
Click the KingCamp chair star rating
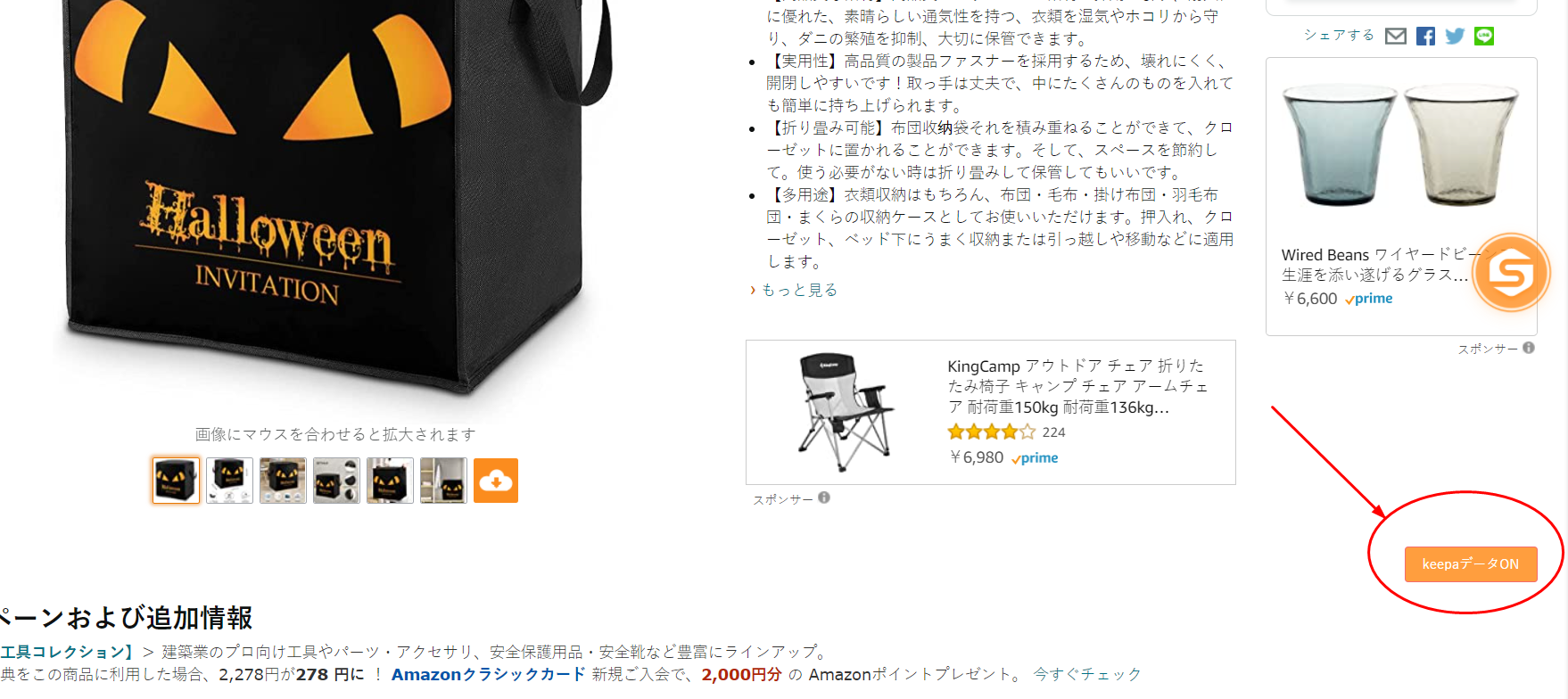coord(992,432)
